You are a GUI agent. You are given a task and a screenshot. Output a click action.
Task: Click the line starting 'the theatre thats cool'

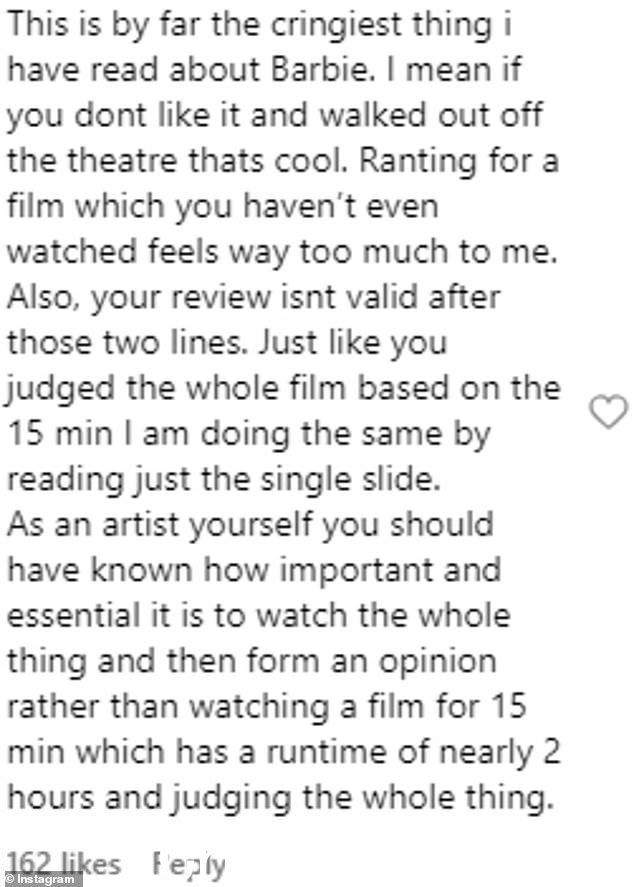282,161
